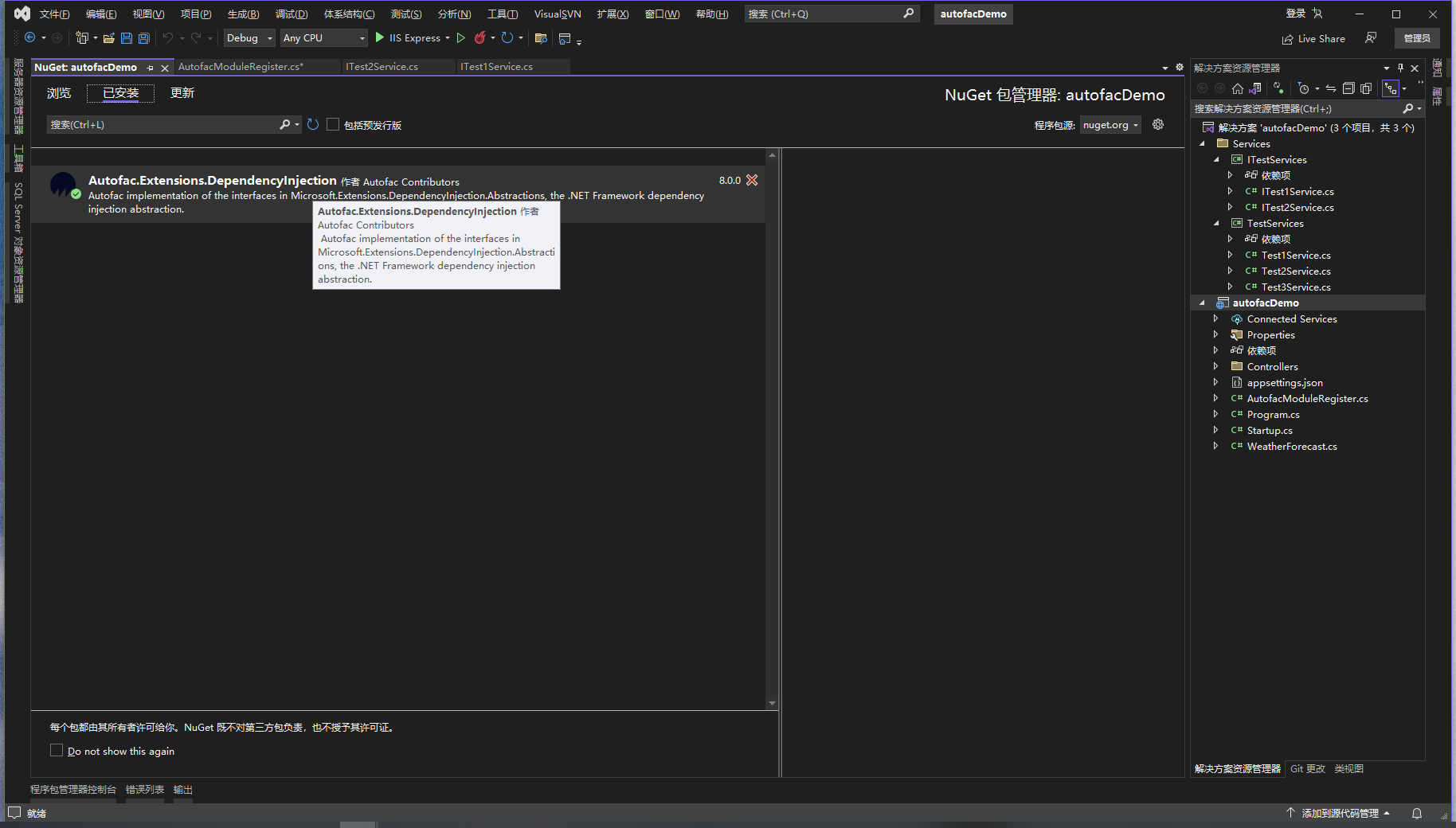1456x828 pixels.
Task: Check the Do not show this again box
Action: click(x=57, y=750)
